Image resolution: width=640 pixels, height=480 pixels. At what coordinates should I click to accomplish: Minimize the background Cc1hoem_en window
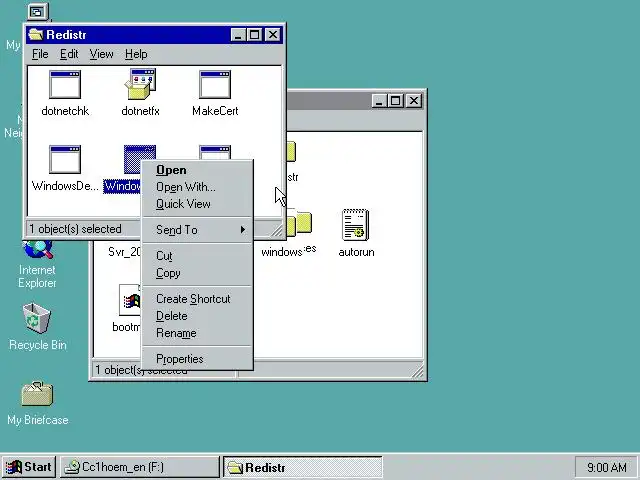coord(379,100)
